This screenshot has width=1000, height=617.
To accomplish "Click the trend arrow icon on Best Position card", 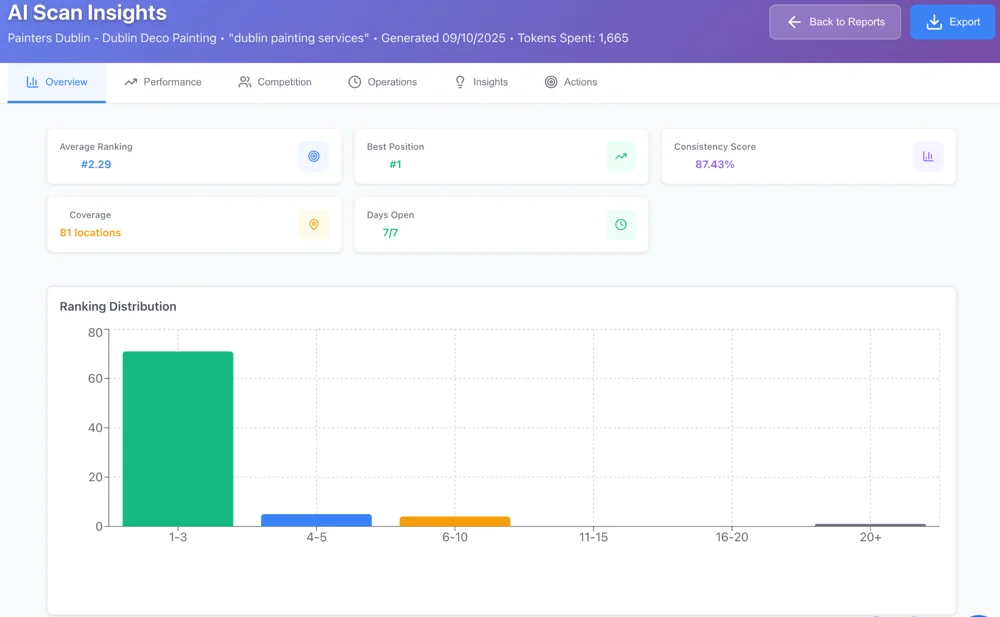I will pyautogui.click(x=621, y=156).
